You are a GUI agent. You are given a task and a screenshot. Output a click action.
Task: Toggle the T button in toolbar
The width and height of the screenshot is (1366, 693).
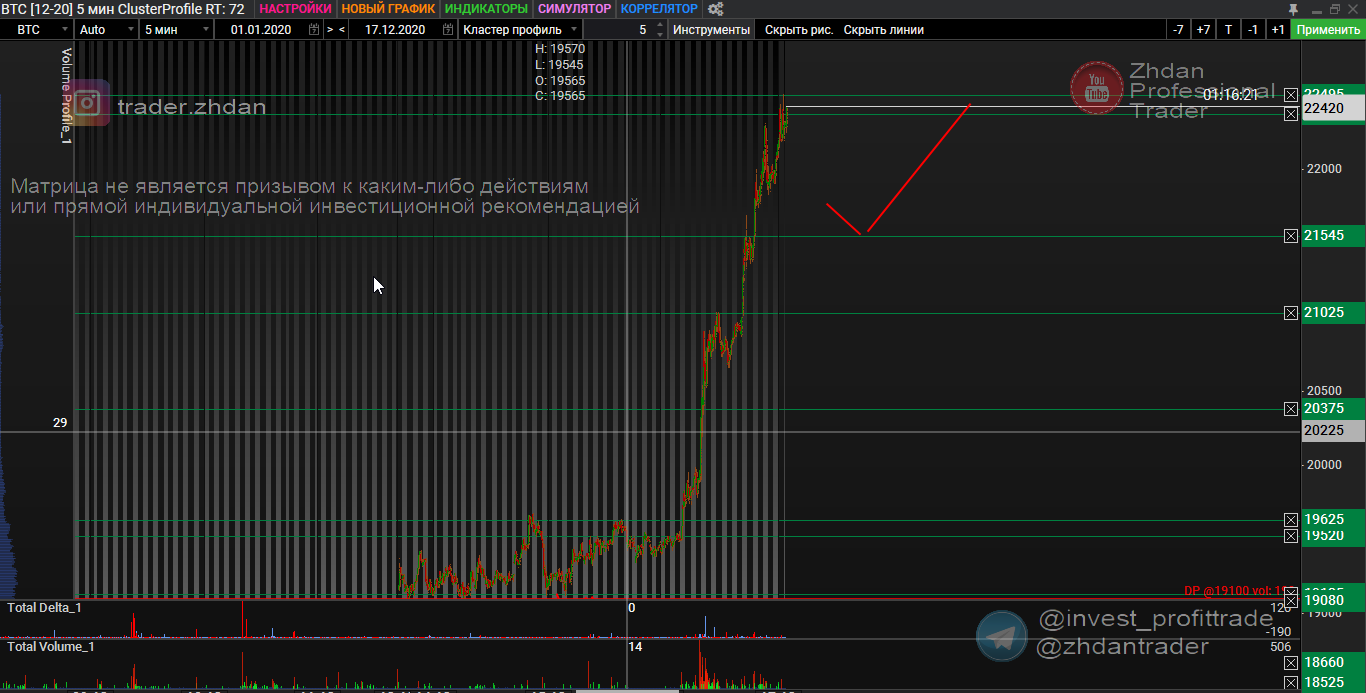coord(1228,30)
